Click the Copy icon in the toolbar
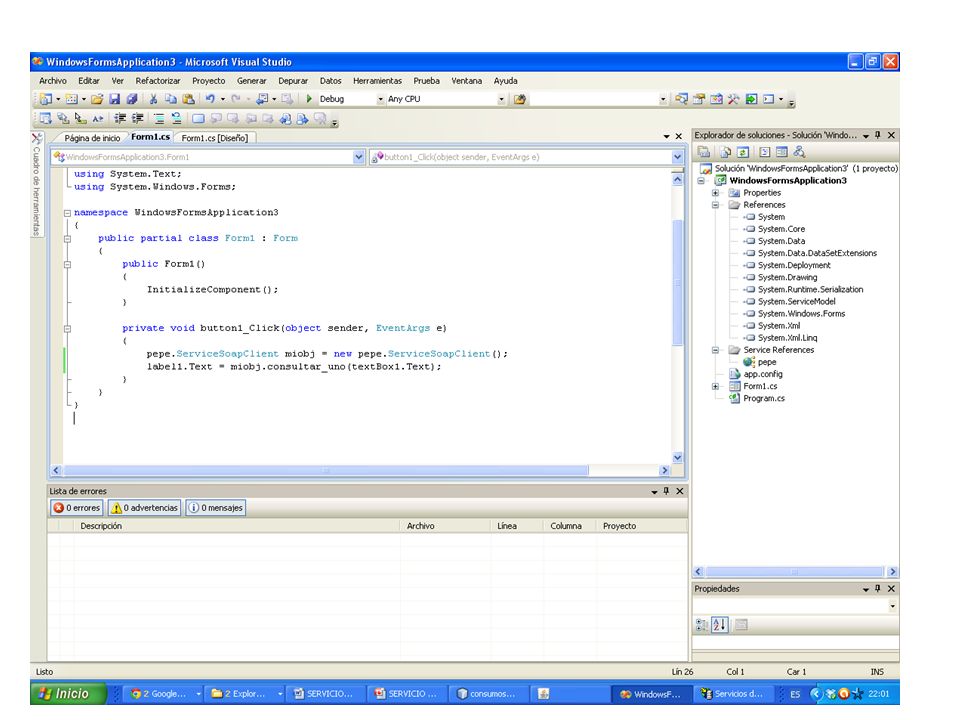The image size is (960, 720). [171, 99]
